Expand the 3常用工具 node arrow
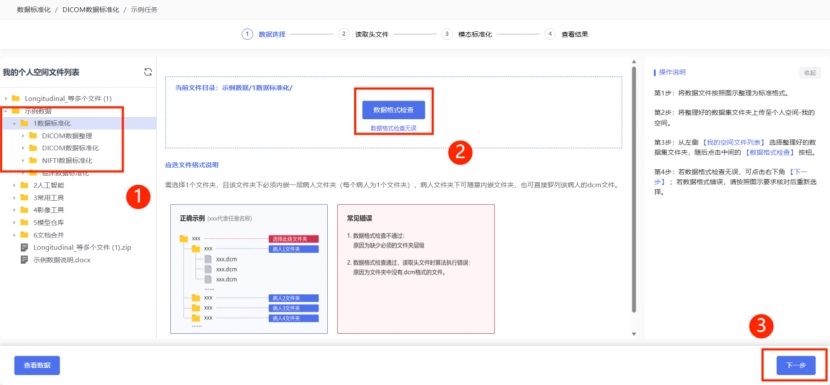Viewport: 830px width, 385px height. click(14, 198)
